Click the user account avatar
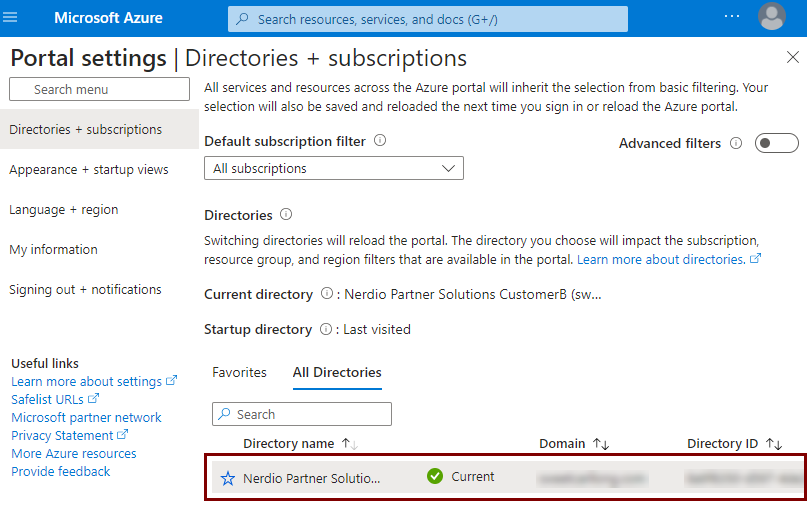807x522 pixels. [771, 16]
